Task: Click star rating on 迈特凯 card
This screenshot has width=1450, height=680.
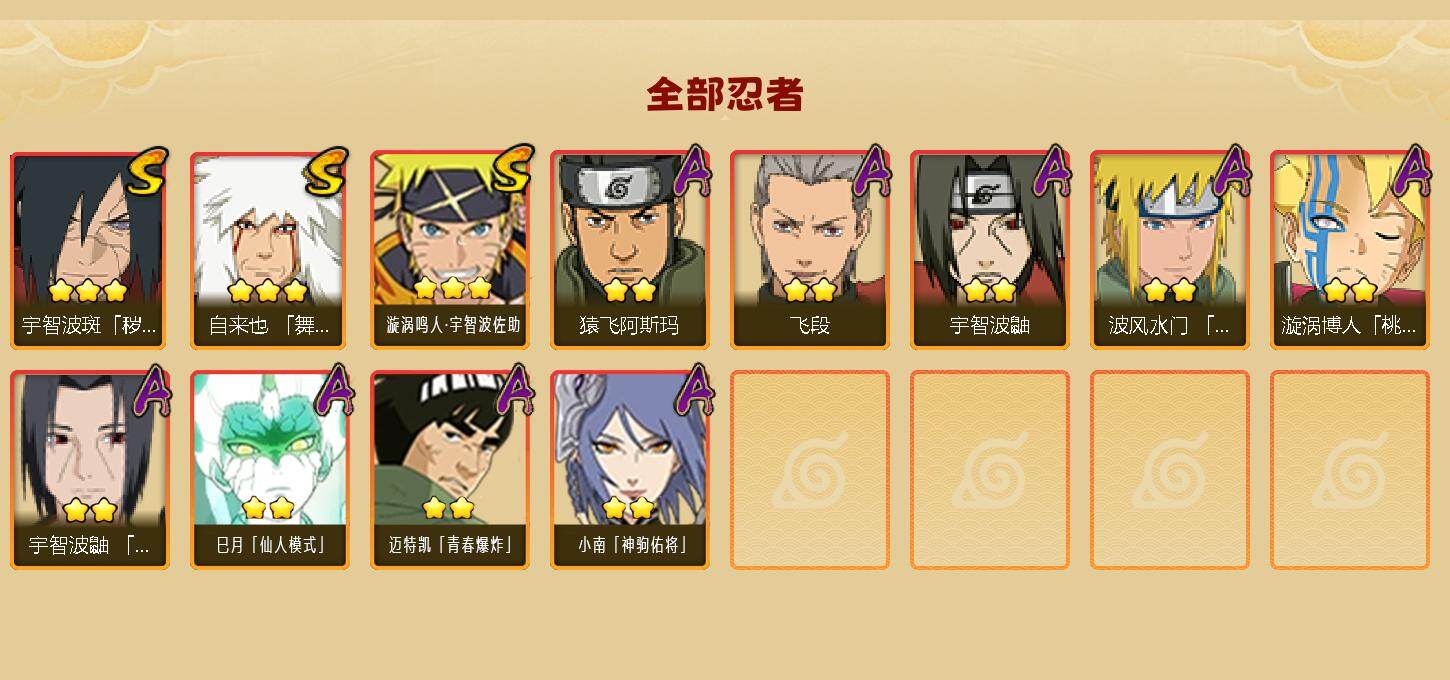Action: [448, 508]
